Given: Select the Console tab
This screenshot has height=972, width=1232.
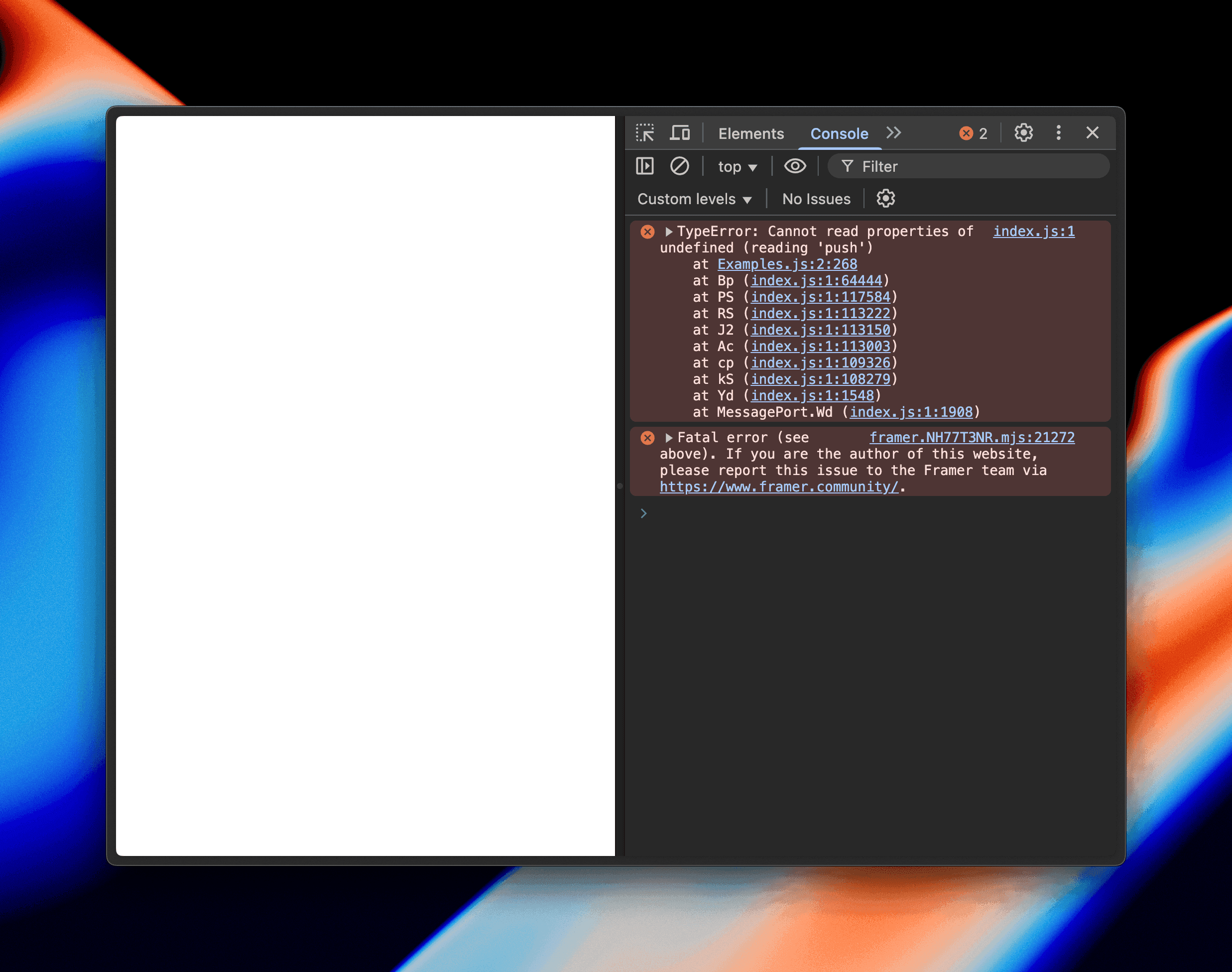Looking at the screenshot, I should point(839,134).
